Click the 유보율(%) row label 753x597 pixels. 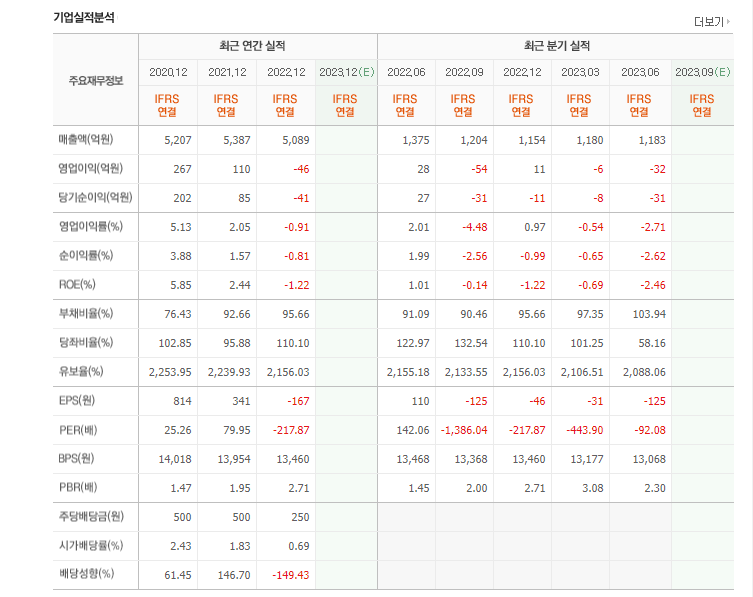81,371
